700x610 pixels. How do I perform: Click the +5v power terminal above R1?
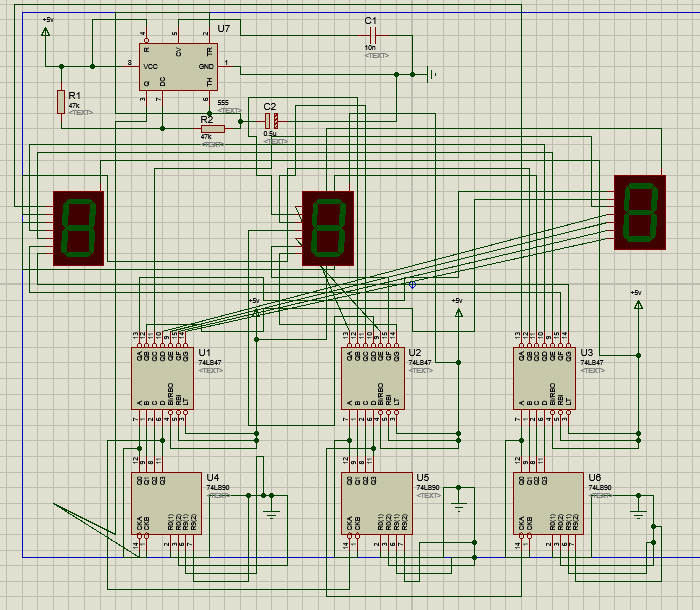pos(44,30)
